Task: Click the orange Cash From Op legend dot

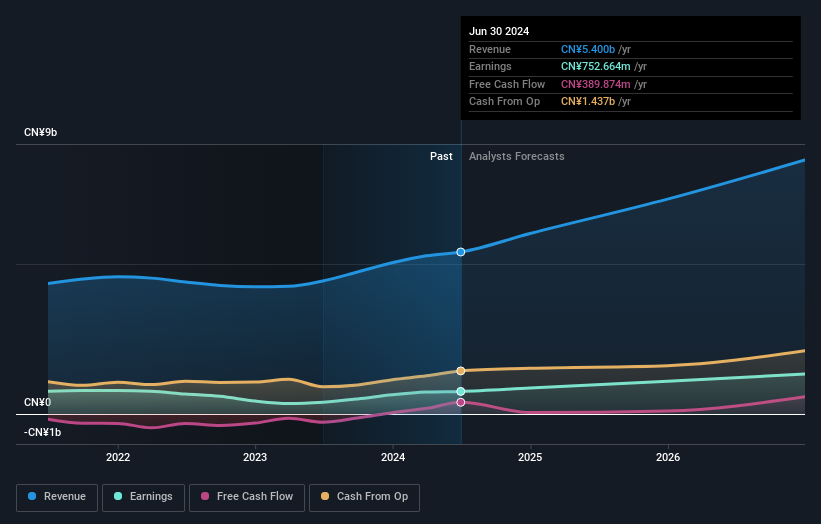Action: click(325, 496)
